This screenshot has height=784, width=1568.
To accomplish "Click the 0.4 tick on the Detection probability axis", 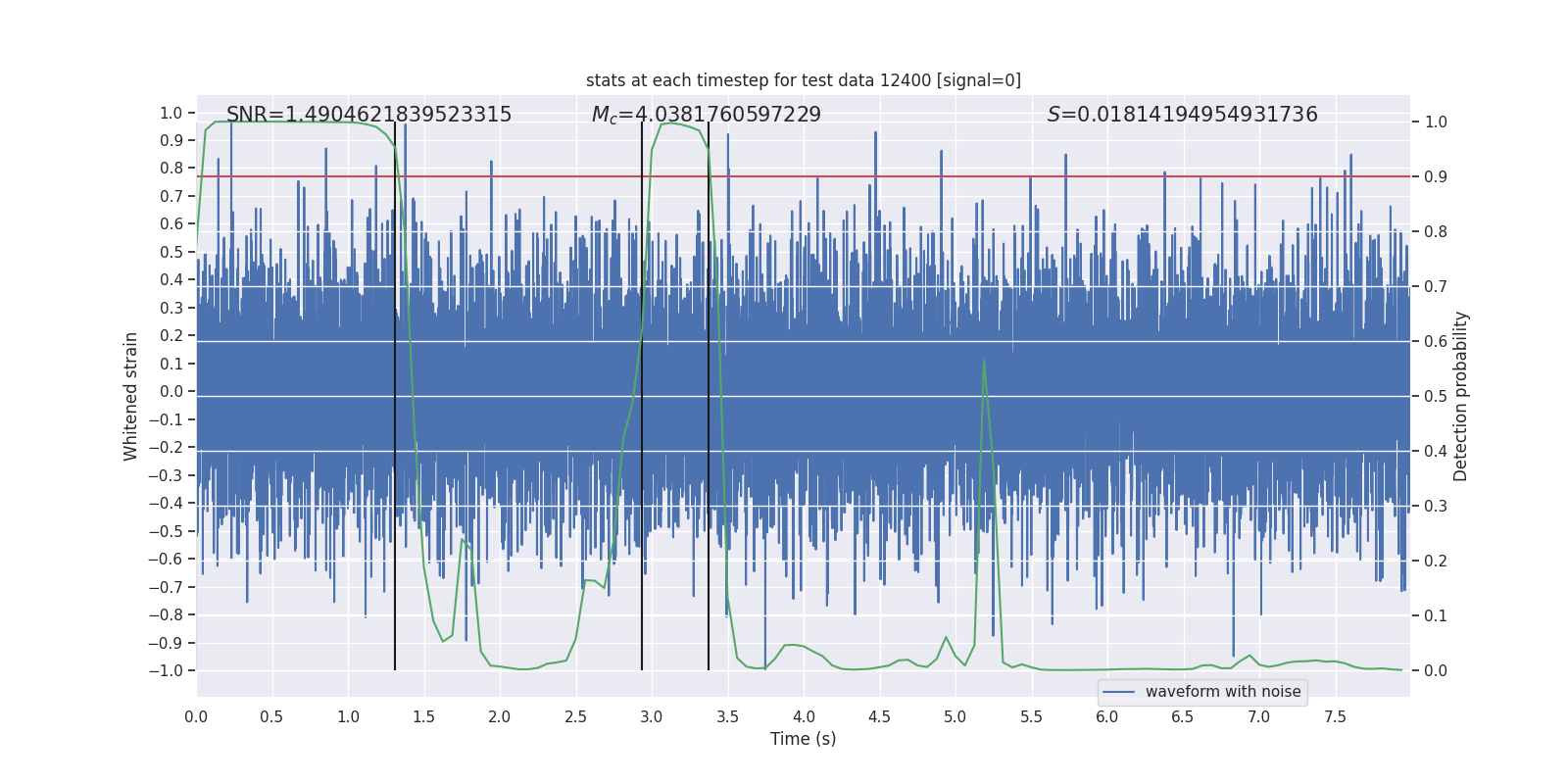I will [1436, 452].
